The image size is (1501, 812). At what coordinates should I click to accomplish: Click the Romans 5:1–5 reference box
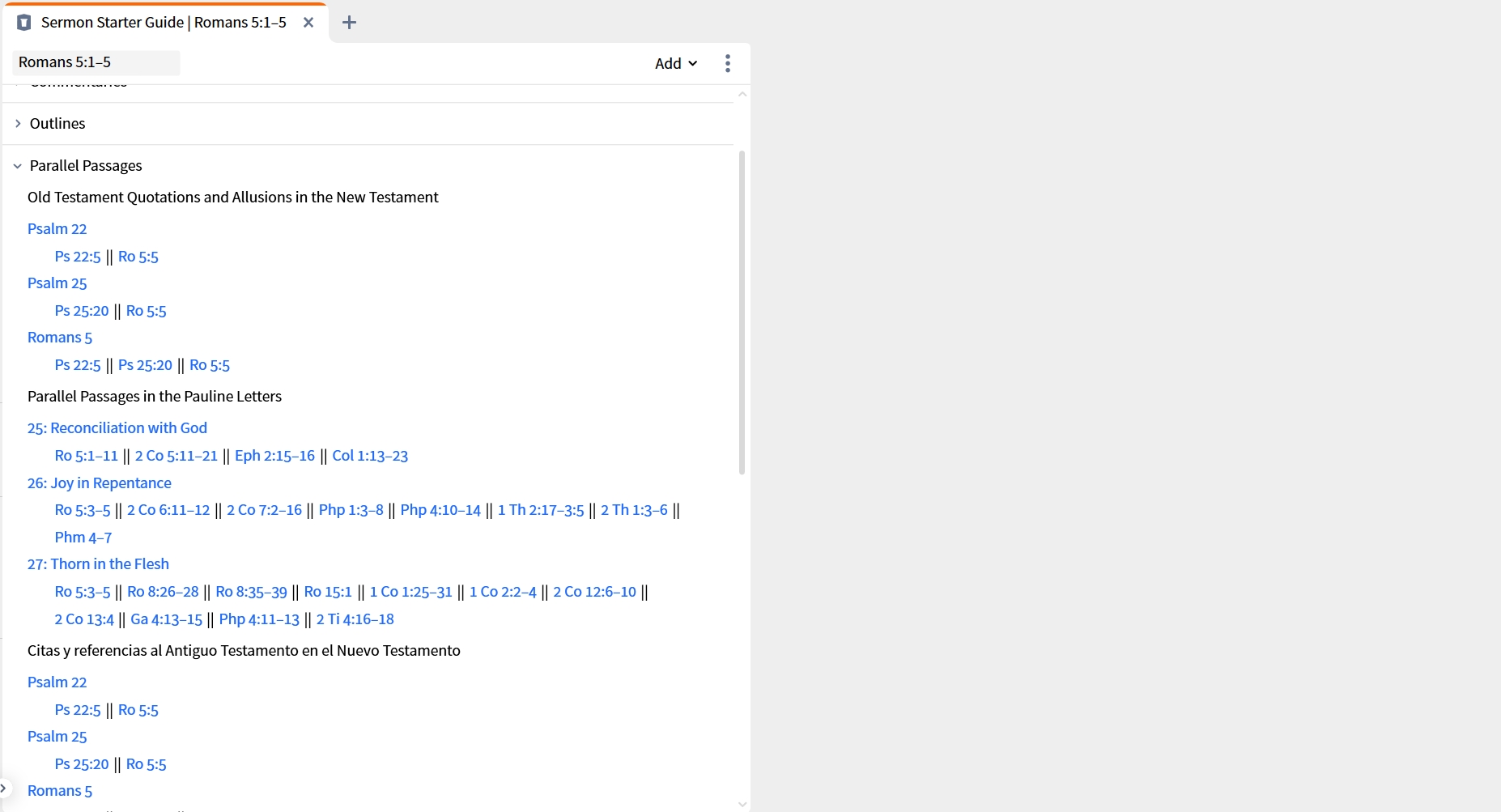(96, 62)
